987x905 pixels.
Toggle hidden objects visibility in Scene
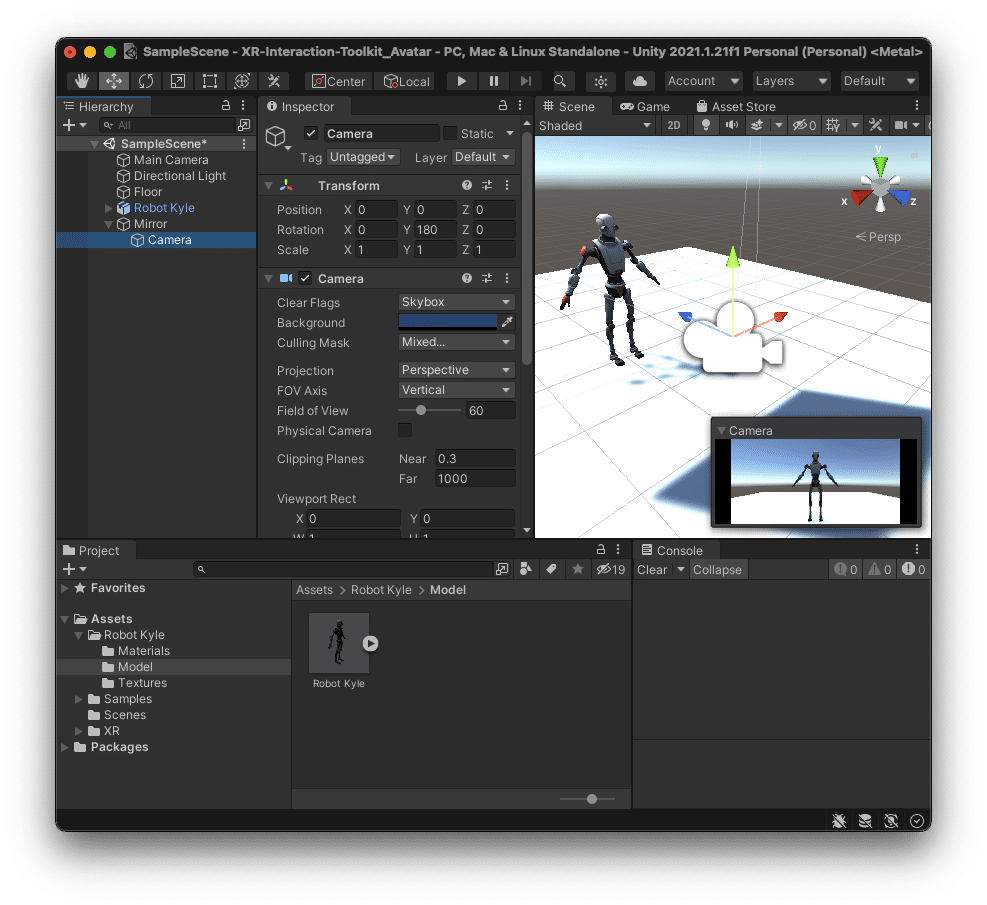point(804,125)
